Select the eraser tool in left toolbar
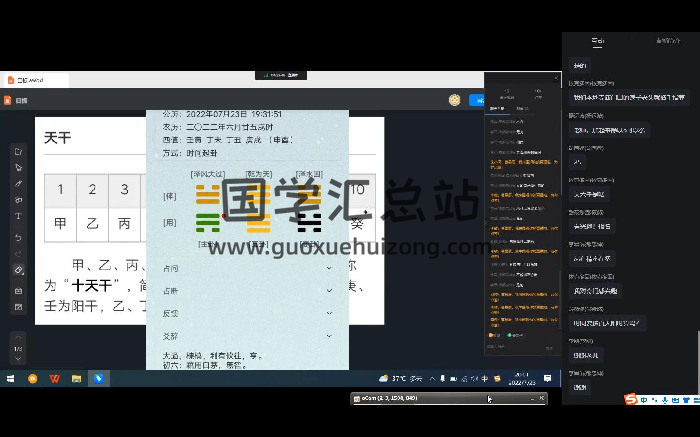The height and width of the screenshot is (437, 700). (x=18, y=270)
